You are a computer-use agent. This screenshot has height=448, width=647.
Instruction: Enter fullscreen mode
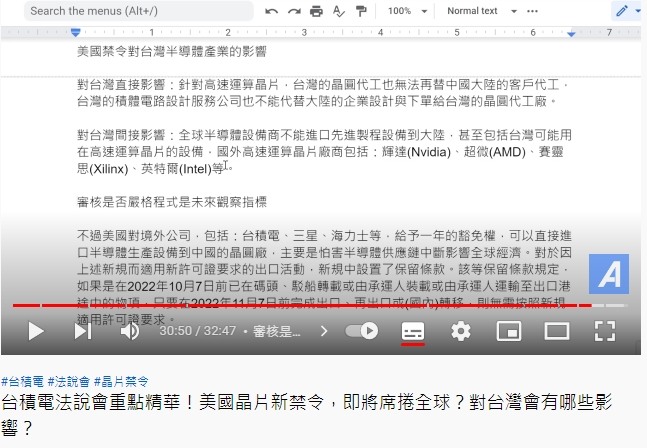pyautogui.click(x=604, y=331)
